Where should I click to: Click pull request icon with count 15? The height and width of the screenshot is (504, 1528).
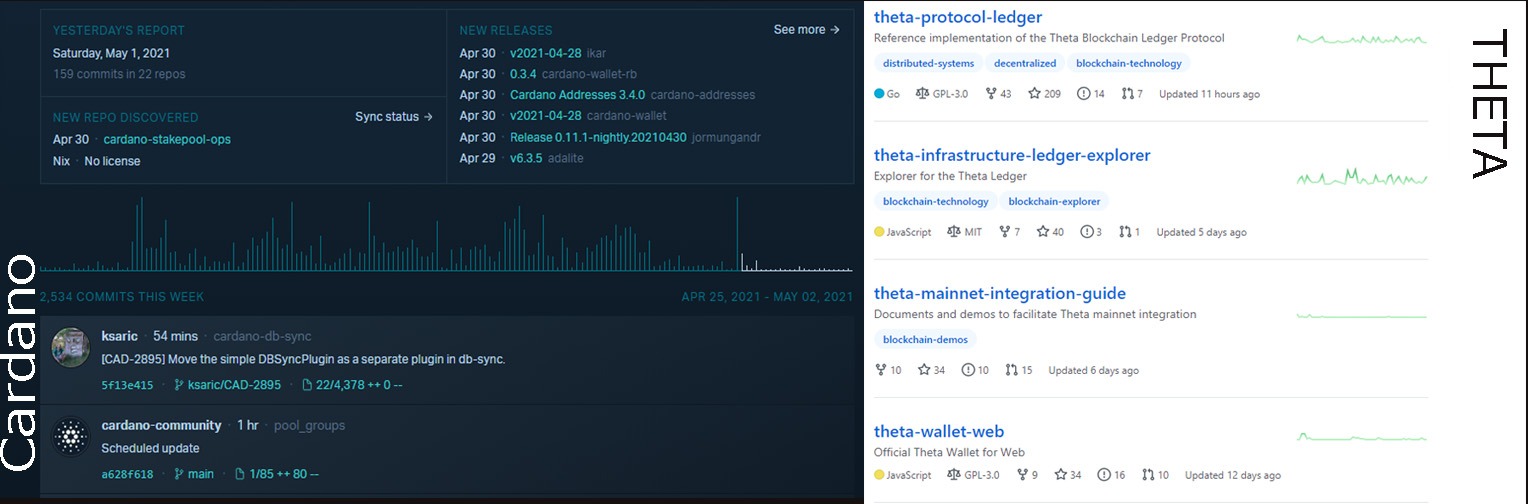(x=1012, y=370)
